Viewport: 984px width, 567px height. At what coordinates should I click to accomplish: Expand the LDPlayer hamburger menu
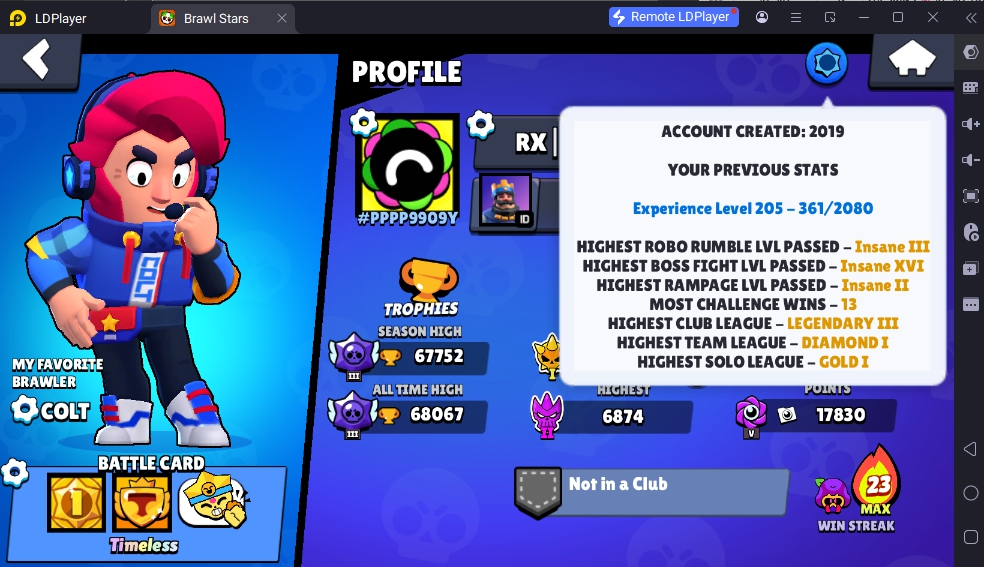pyautogui.click(x=796, y=18)
